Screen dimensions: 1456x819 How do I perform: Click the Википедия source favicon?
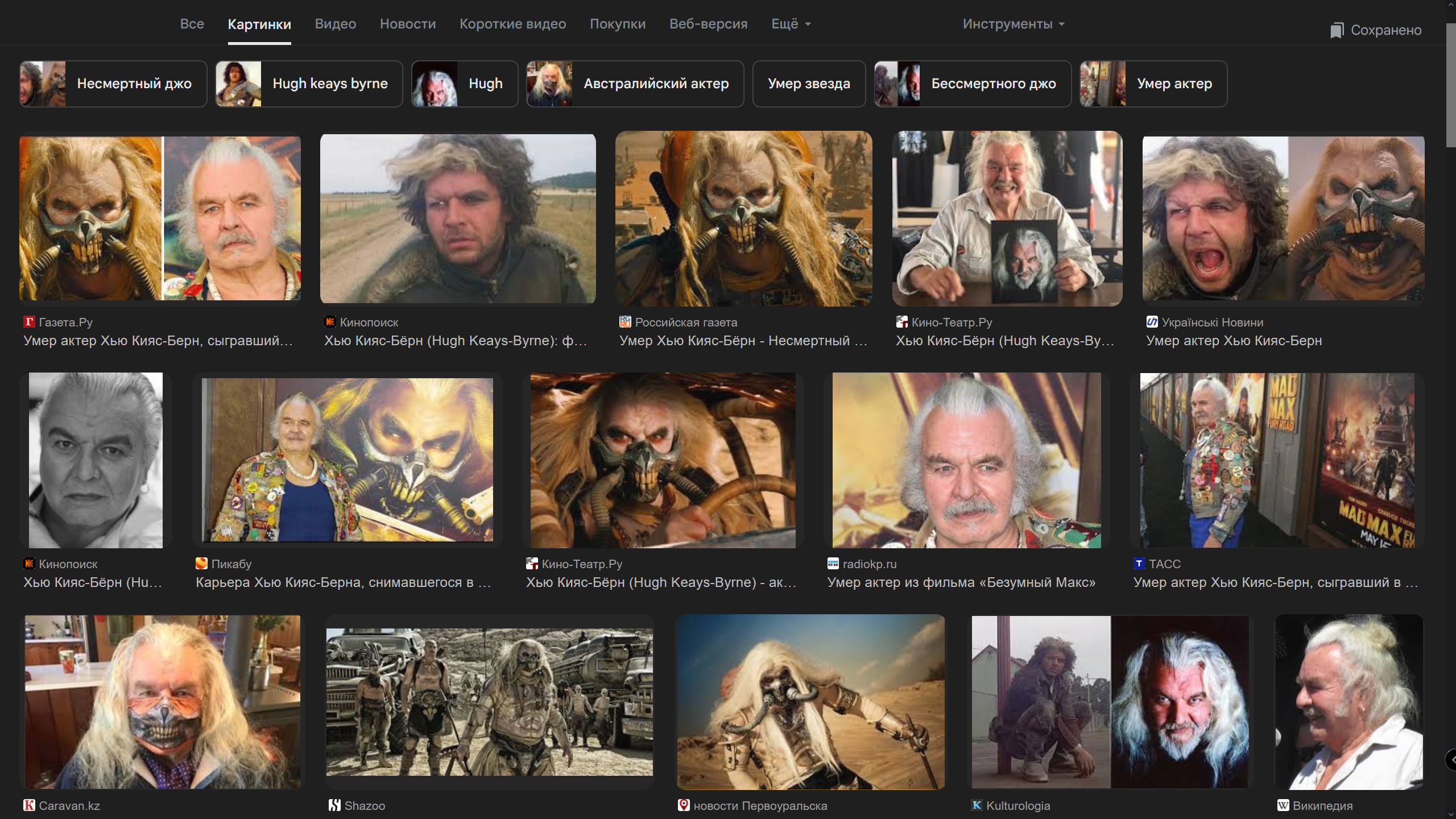coord(1283,805)
